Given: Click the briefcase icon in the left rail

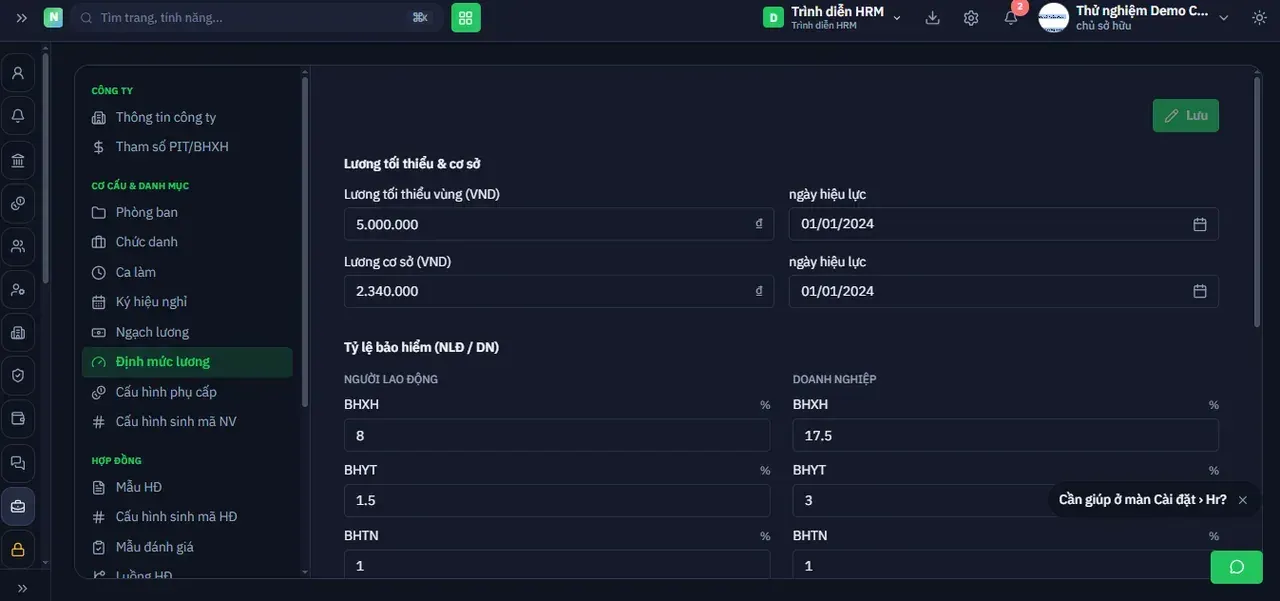Looking at the screenshot, I should pyautogui.click(x=18, y=507).
